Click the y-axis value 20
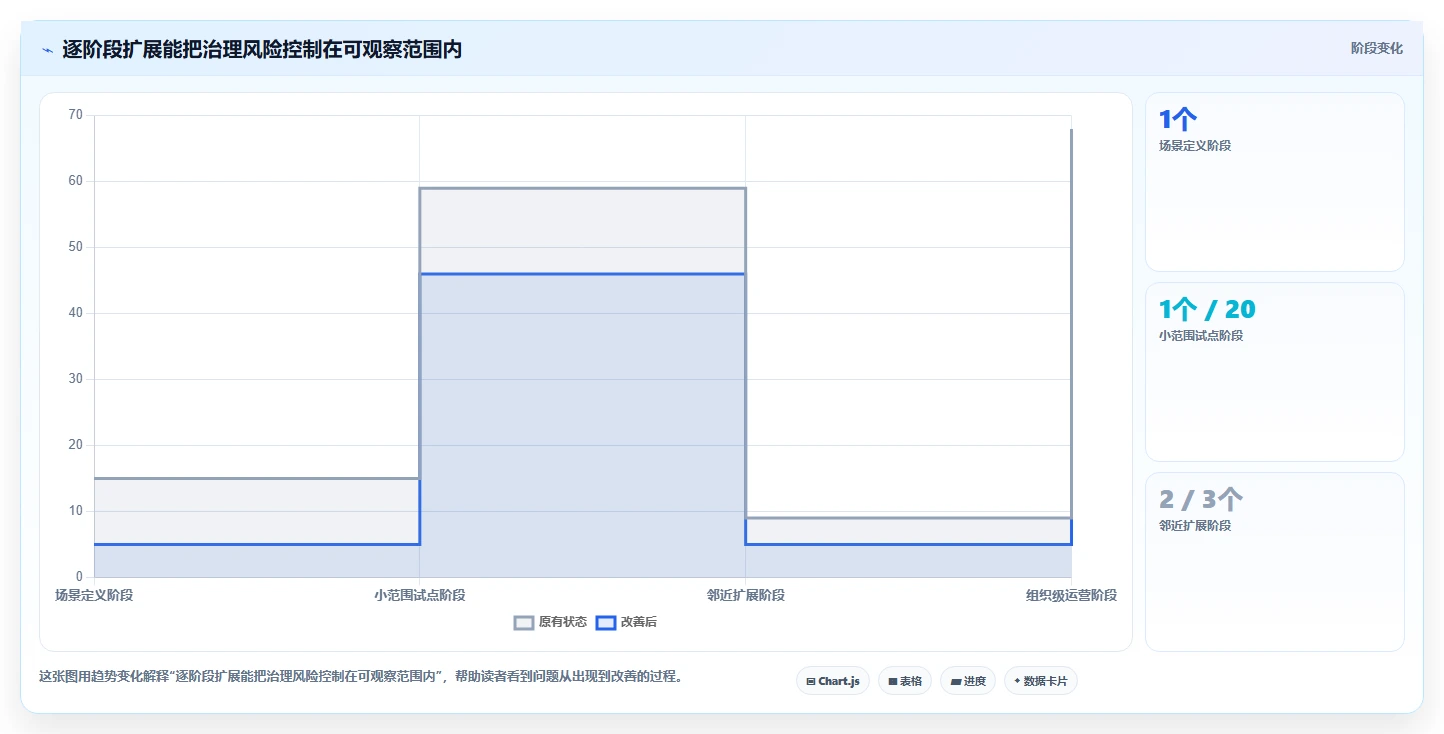 point(76,445)
